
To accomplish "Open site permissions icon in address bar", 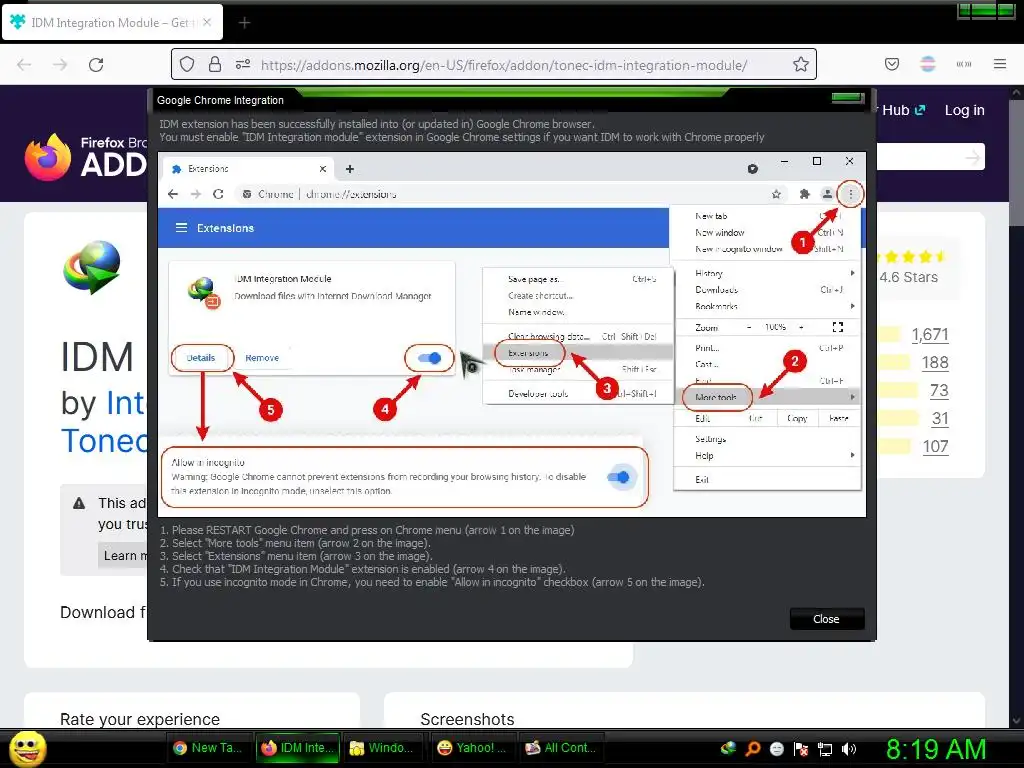I will tap(243, 64).
